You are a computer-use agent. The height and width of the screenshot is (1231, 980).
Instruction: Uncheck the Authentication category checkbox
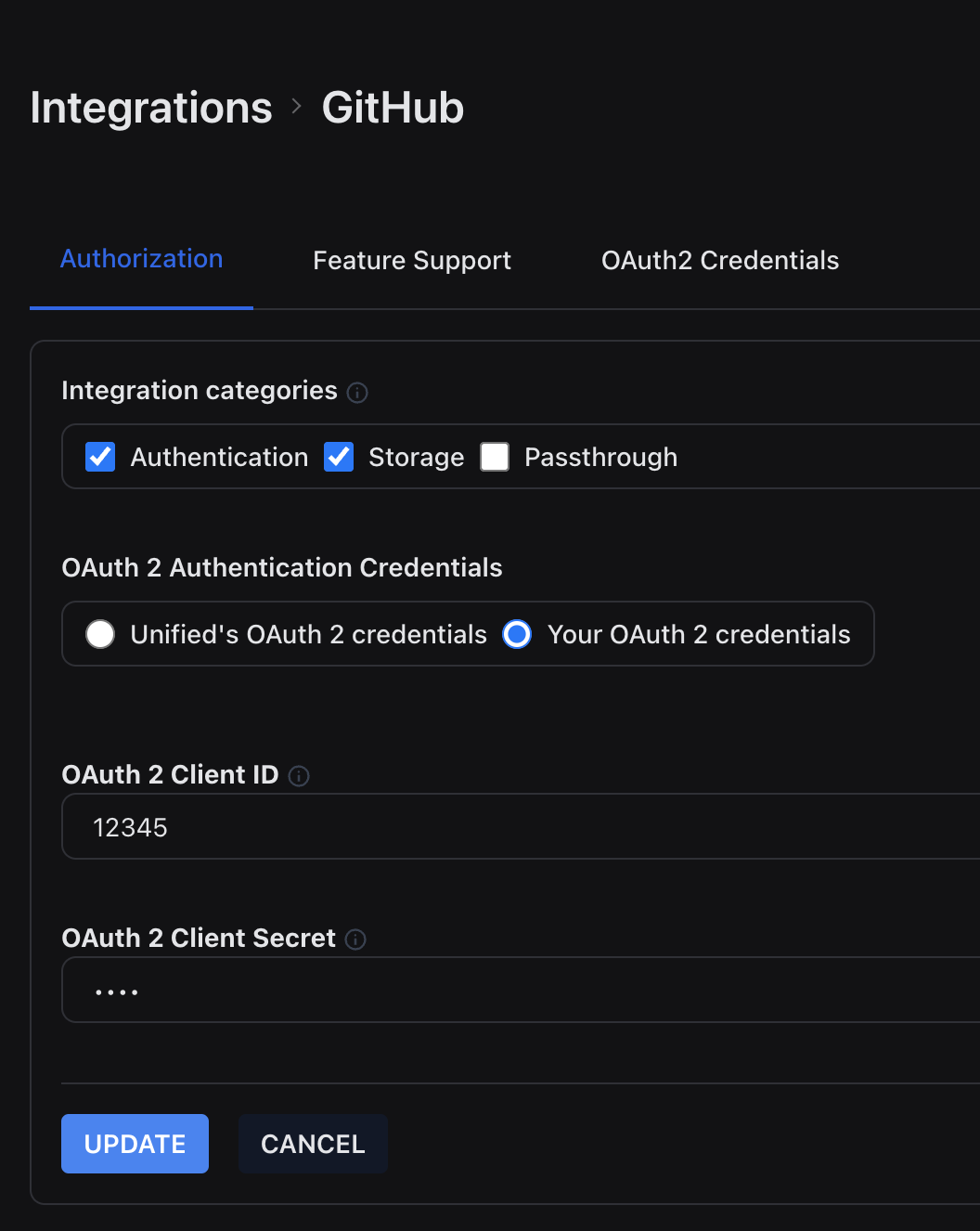tap(100, 457)
